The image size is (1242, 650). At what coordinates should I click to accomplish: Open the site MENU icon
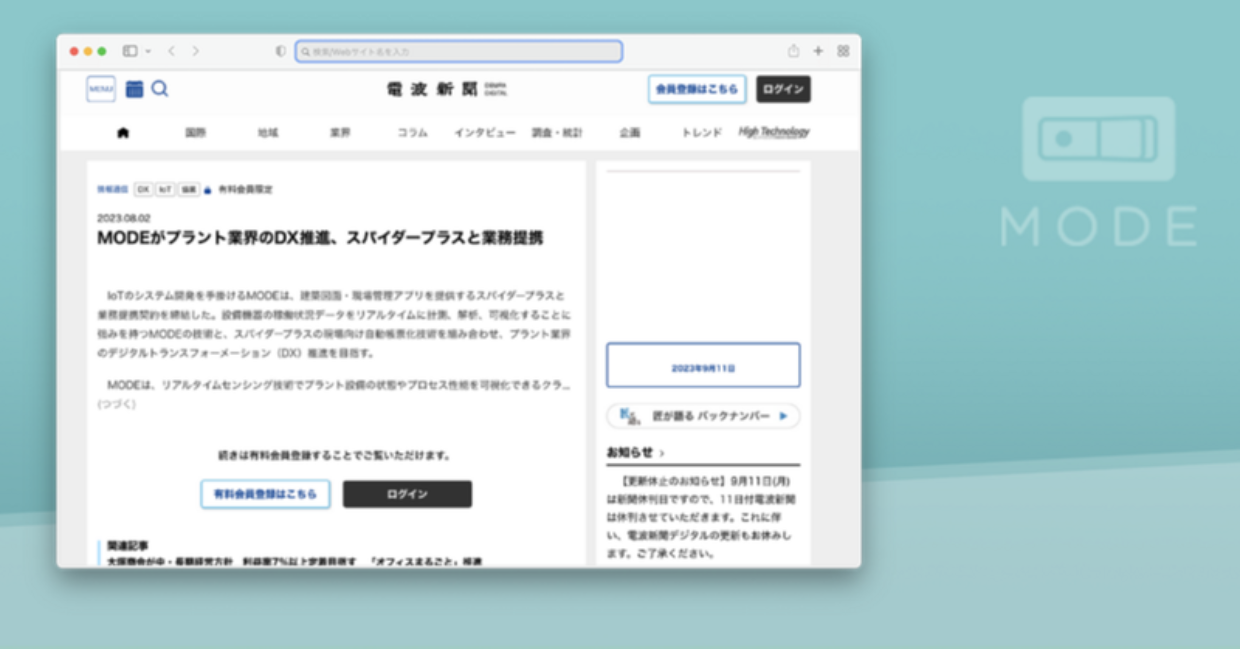point(101,89)
